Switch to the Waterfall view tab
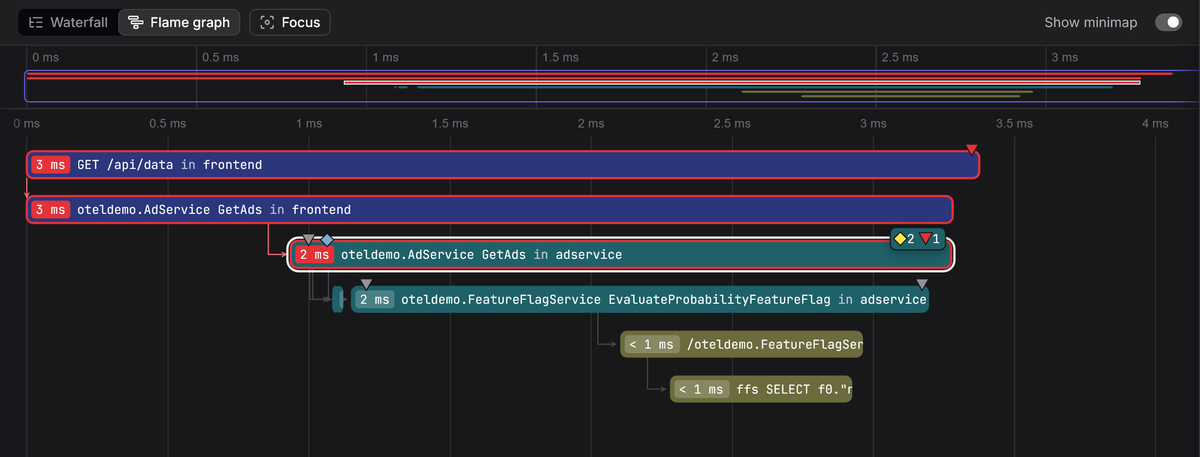This screenshot has height=457, width=1200. click(68, 22)
